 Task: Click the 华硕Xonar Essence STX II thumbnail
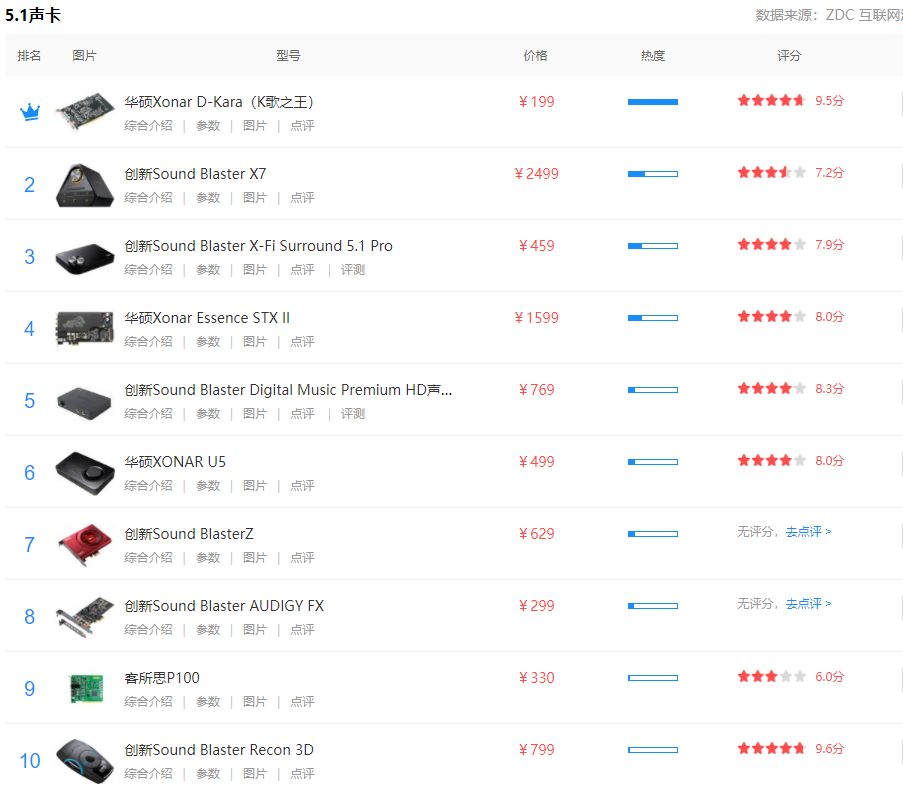[x=86, y=328]
